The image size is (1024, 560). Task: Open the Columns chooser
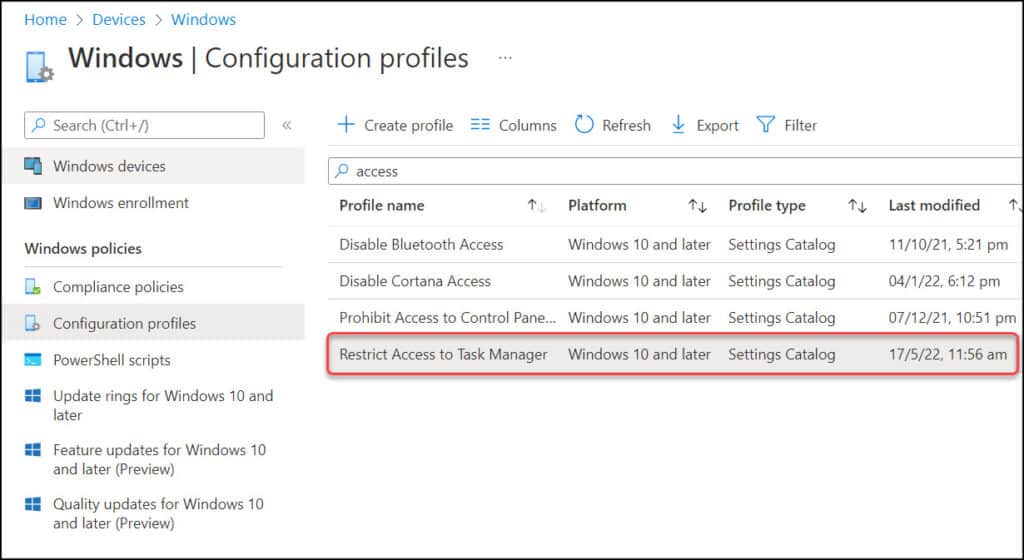point(513,125)
